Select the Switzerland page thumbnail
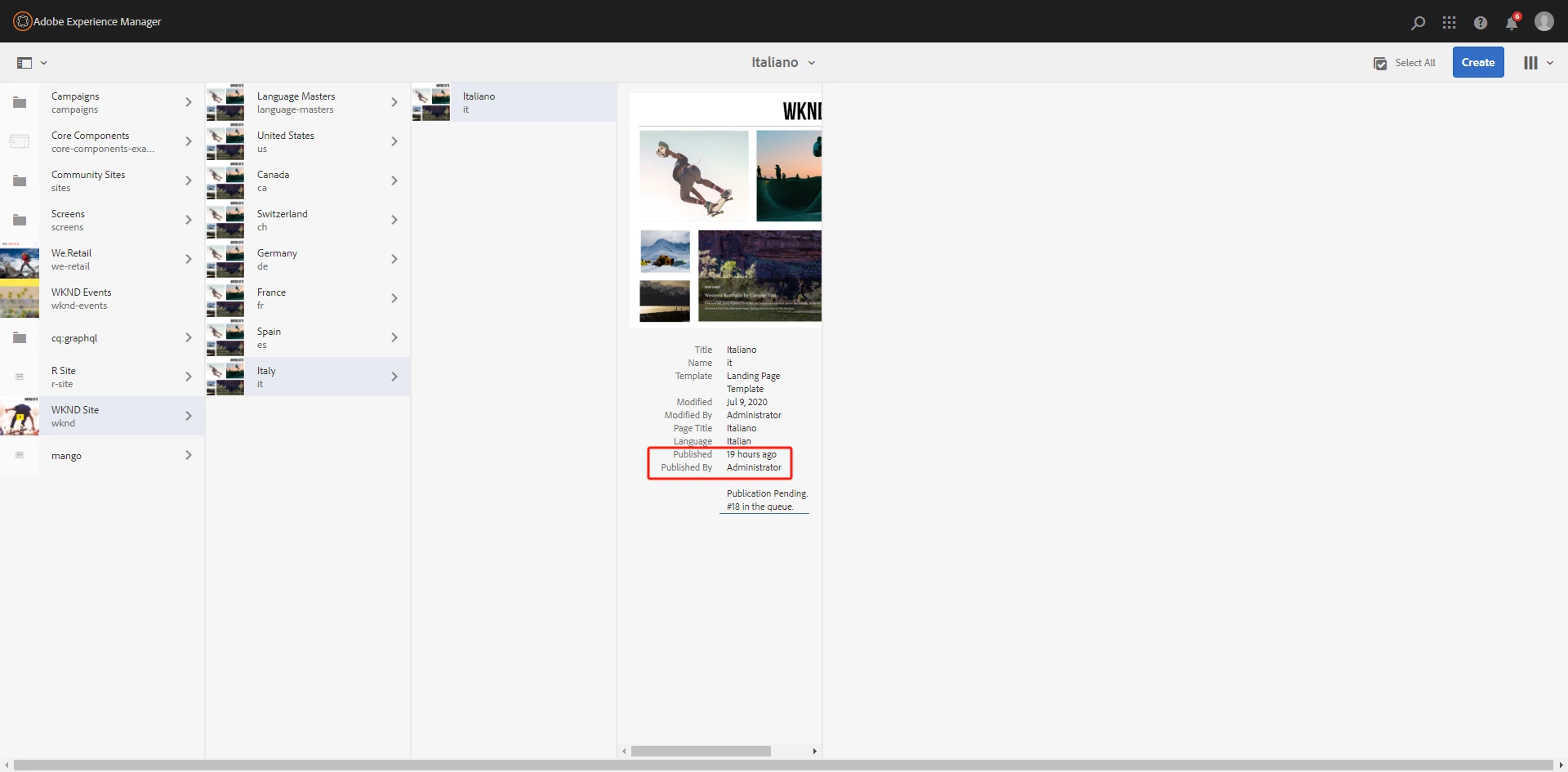This screenshot has height=772, width=1568. tap(225, 220)
